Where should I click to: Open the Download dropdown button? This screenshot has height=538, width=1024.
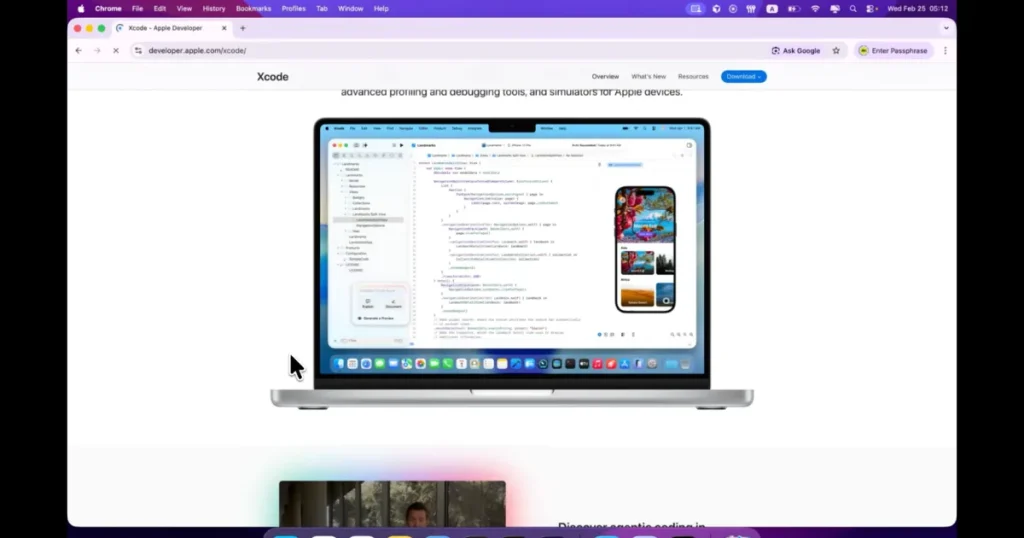743,76
